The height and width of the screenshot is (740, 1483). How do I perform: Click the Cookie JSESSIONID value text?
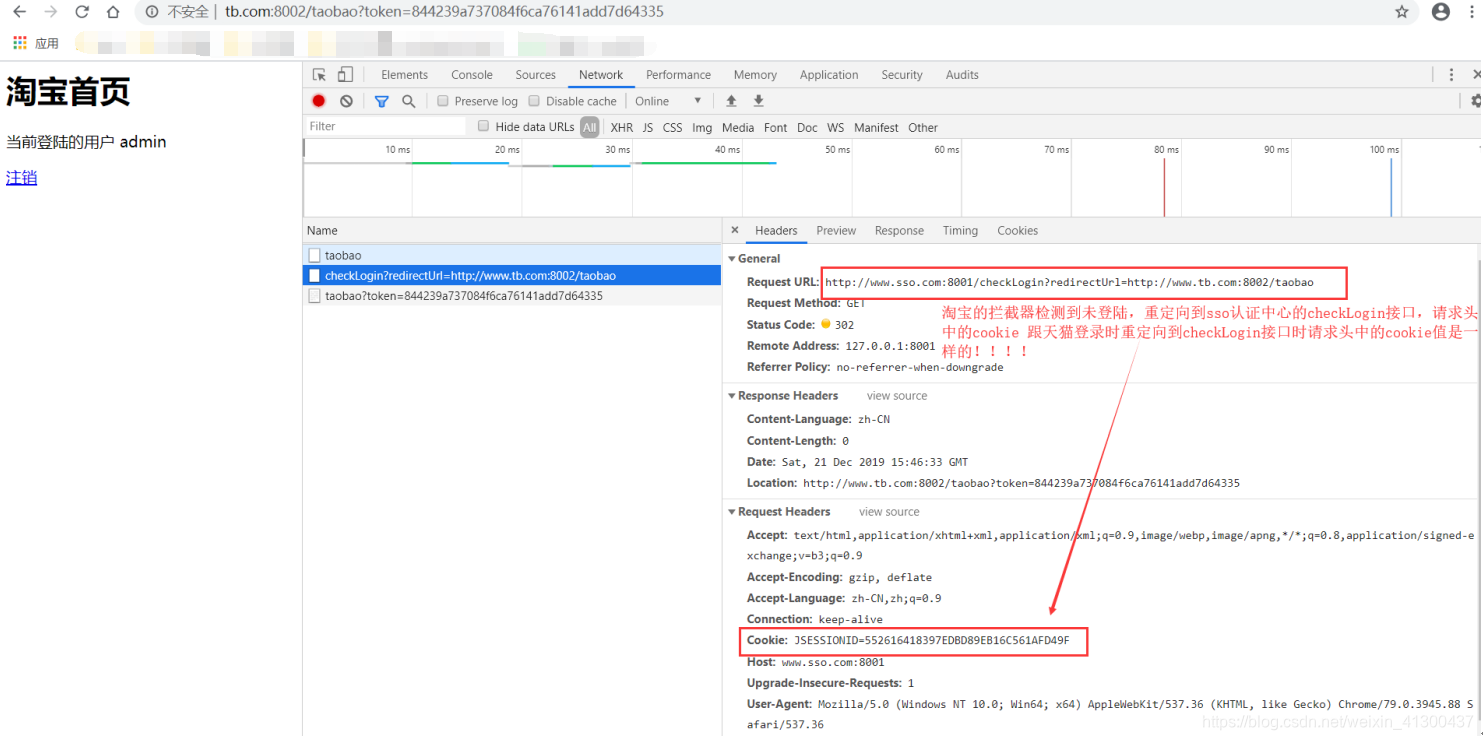tap(931, 640)
